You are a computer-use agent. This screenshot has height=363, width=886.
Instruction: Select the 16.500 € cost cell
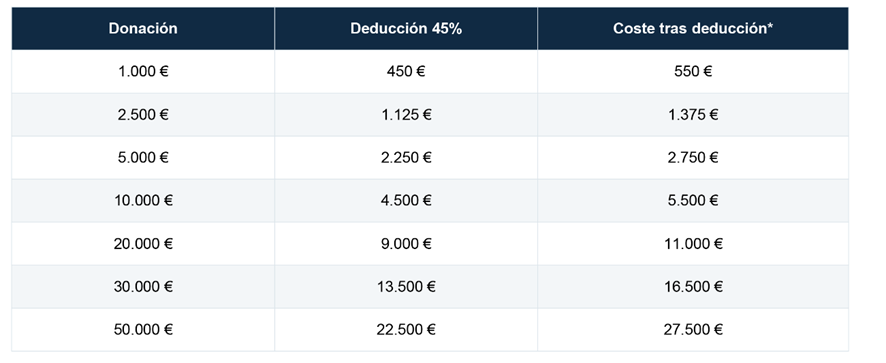coord(693,287)
